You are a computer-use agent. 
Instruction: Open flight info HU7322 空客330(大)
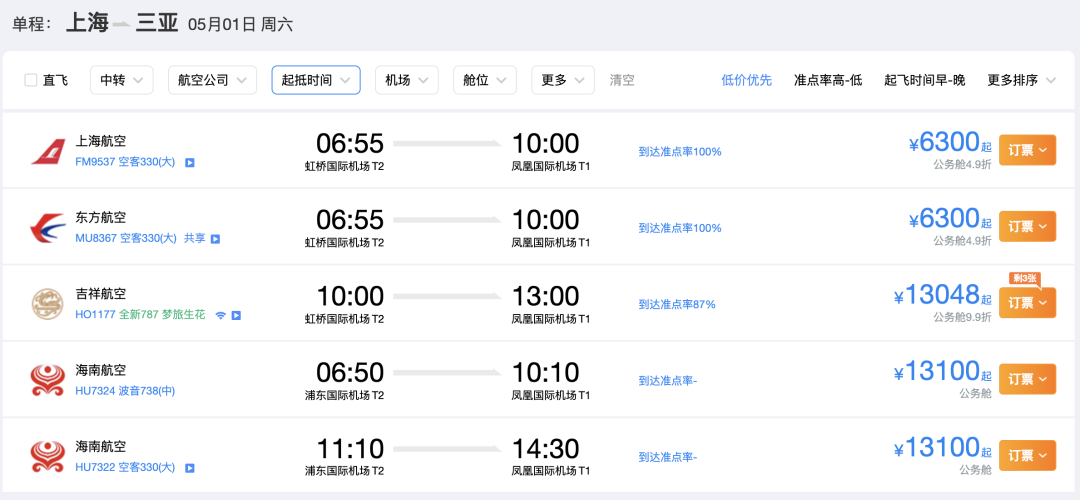[125, 468]
